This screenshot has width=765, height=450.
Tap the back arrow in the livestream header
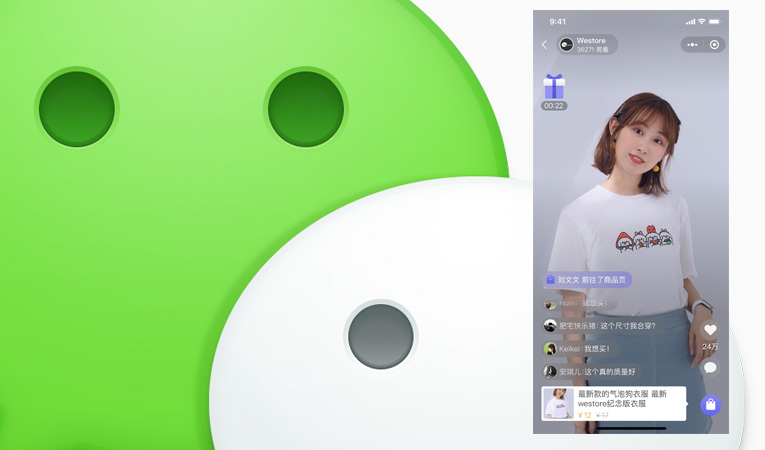tap(544, 45)
